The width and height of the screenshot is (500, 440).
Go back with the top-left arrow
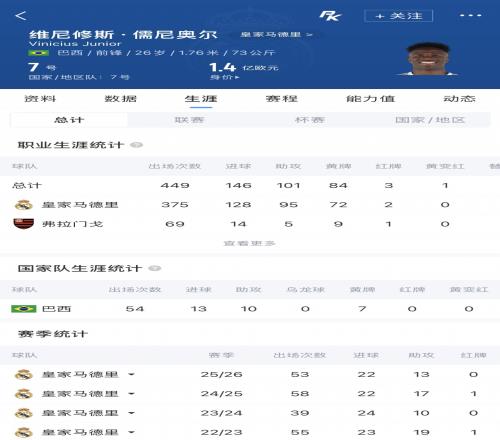21,16
